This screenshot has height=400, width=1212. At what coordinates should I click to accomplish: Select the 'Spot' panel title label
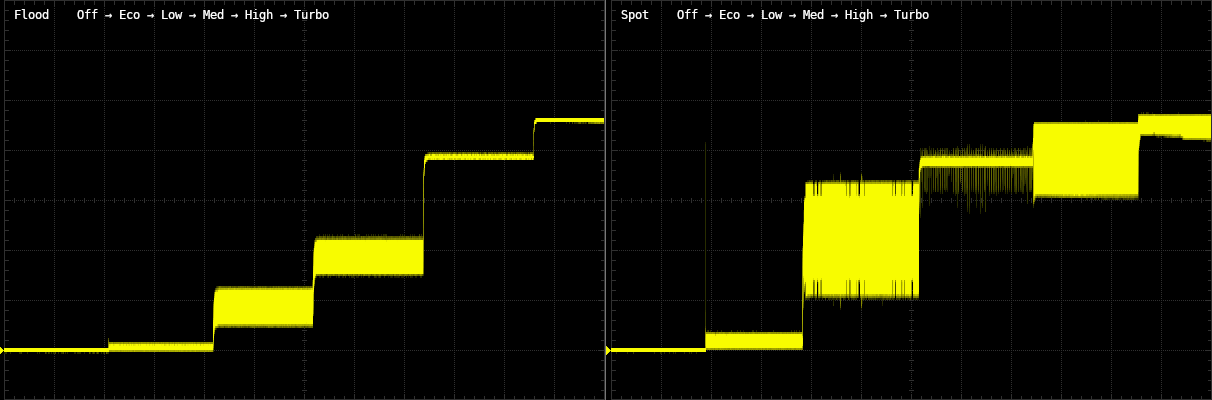click(634, 15)
